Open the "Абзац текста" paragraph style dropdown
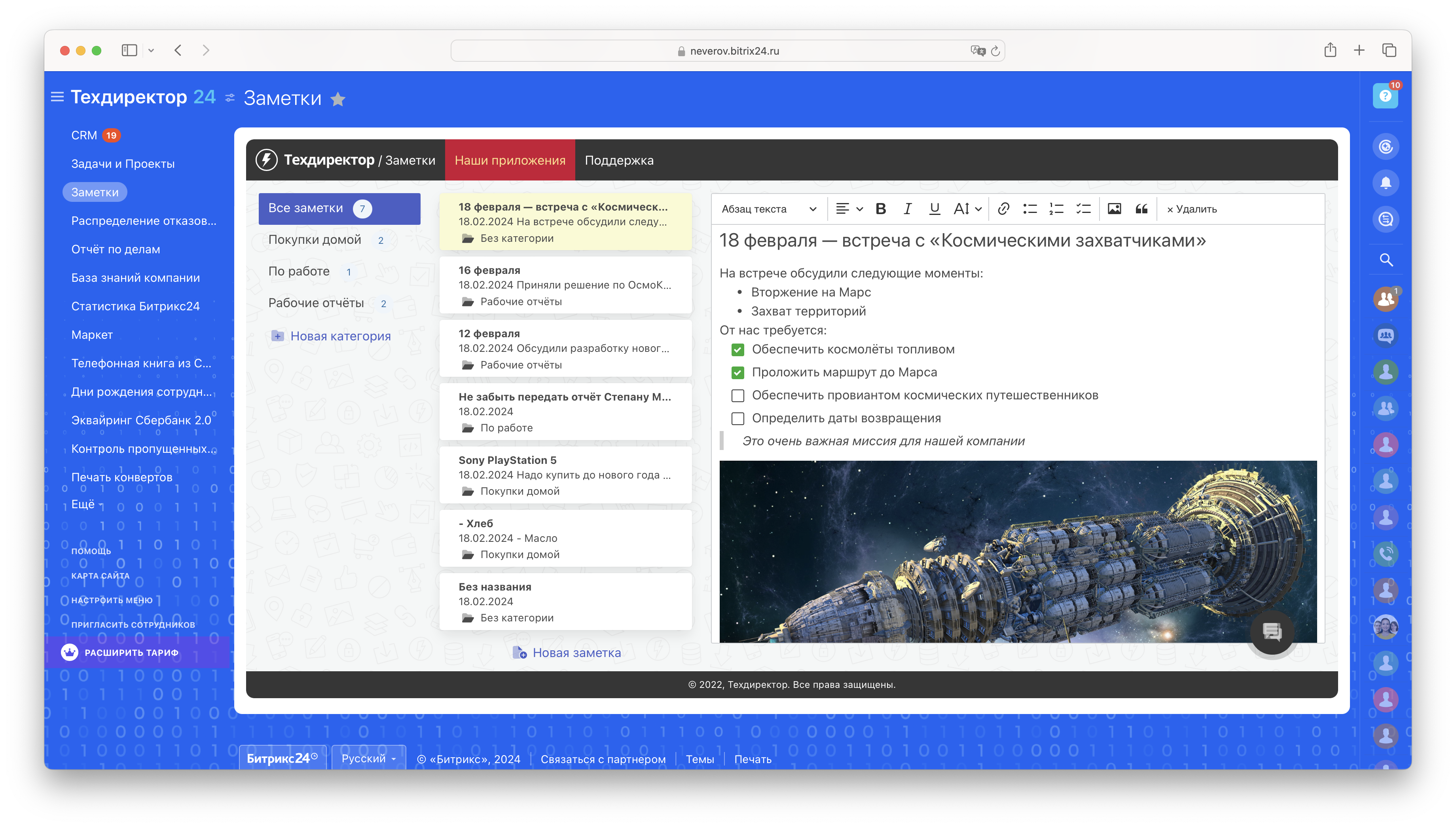 (768, 209)
